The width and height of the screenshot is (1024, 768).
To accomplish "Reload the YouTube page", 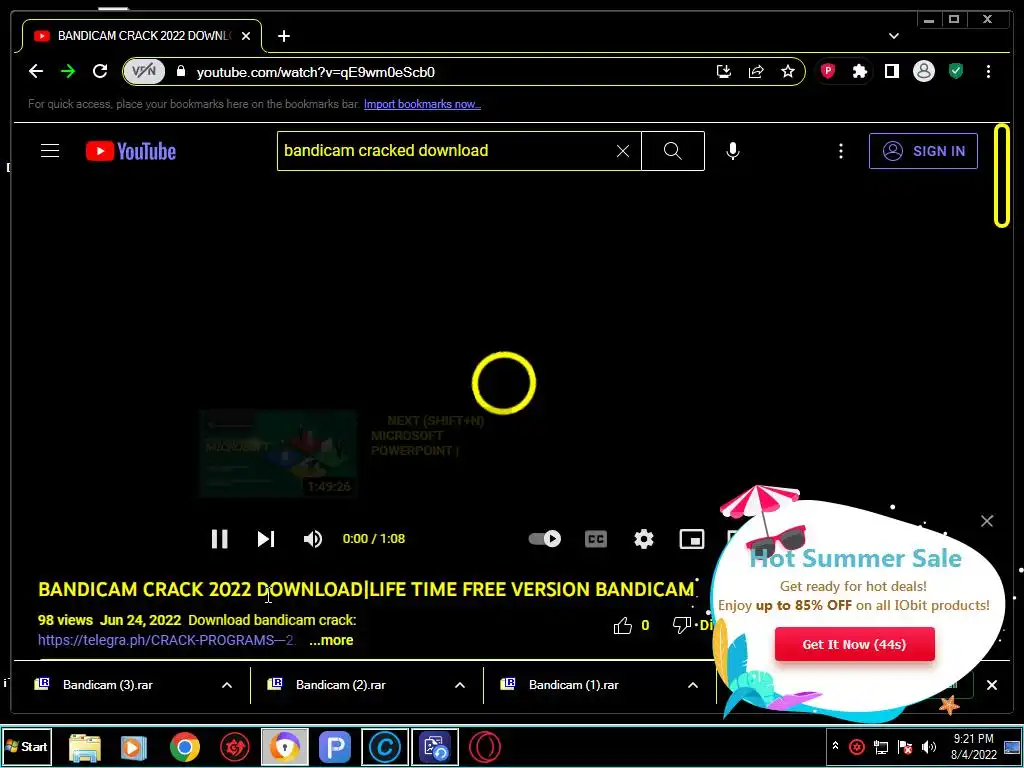I will [x=100, y=71].
